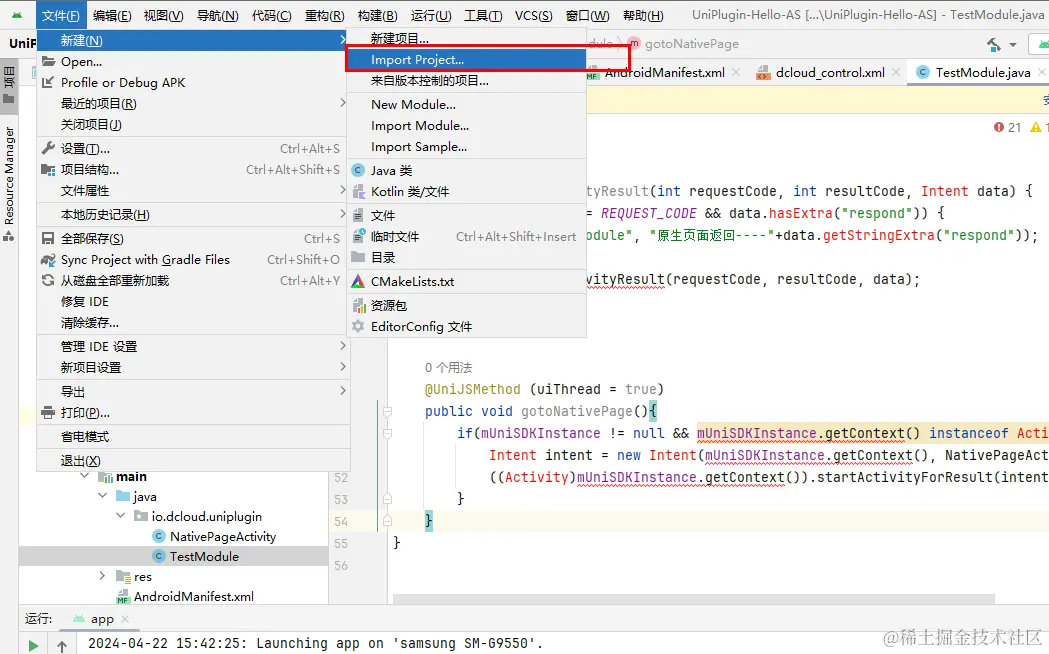
Task: Choose 来自版本控制的项目... entry
Action: click(466, 81)
